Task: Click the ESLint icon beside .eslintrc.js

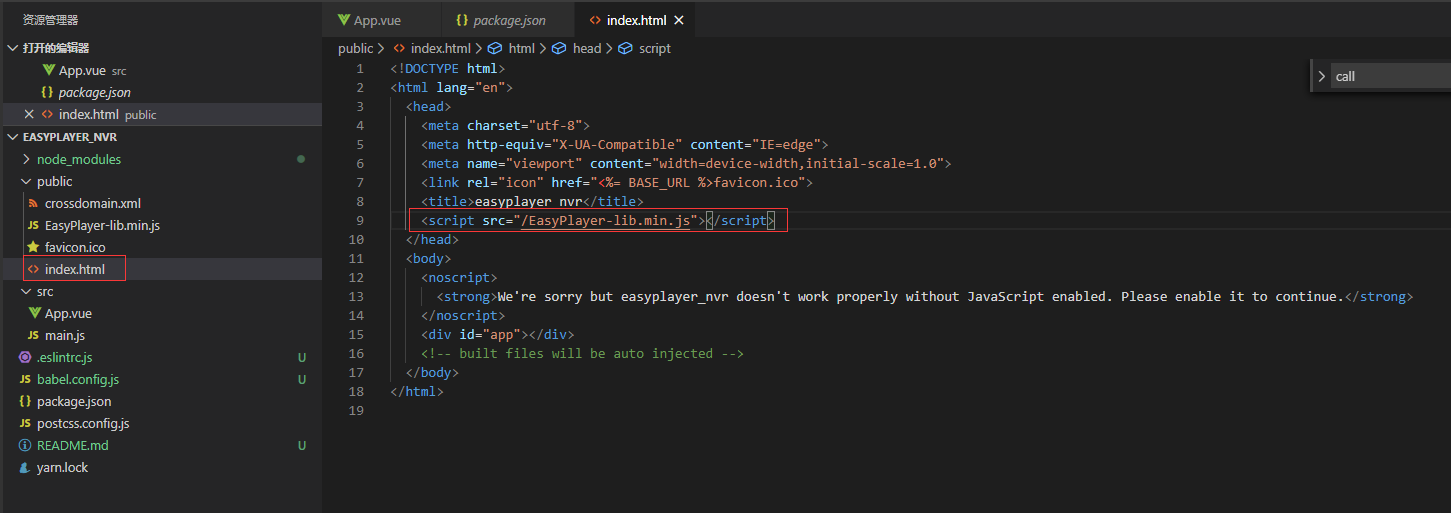Action: (x=25, y=357)
